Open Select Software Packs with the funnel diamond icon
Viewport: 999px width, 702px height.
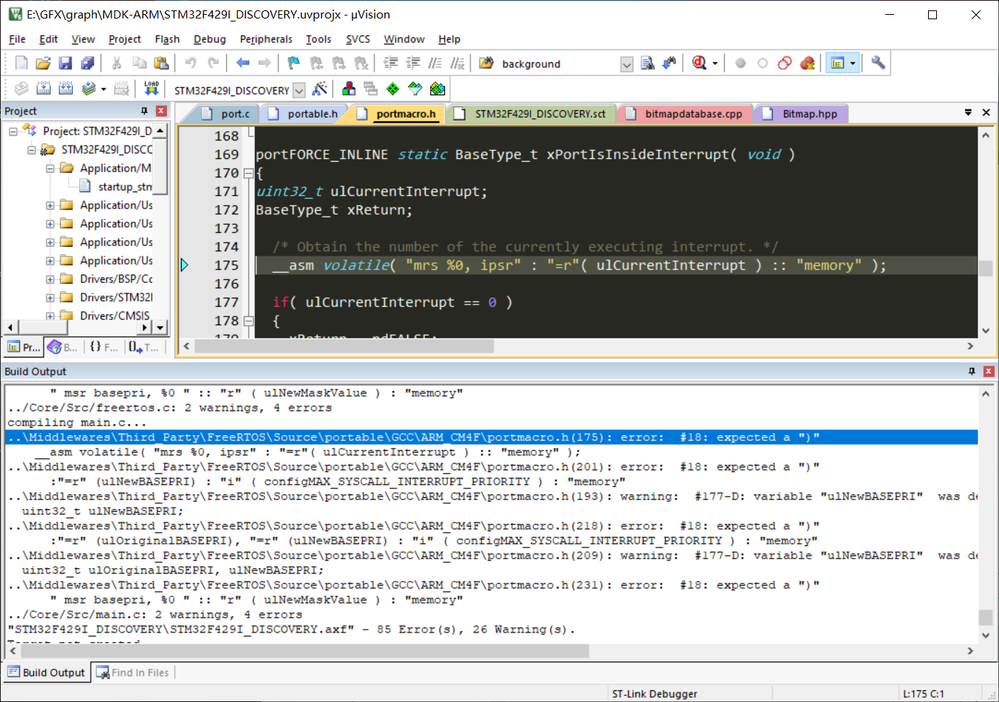click(x=415, y=89)
